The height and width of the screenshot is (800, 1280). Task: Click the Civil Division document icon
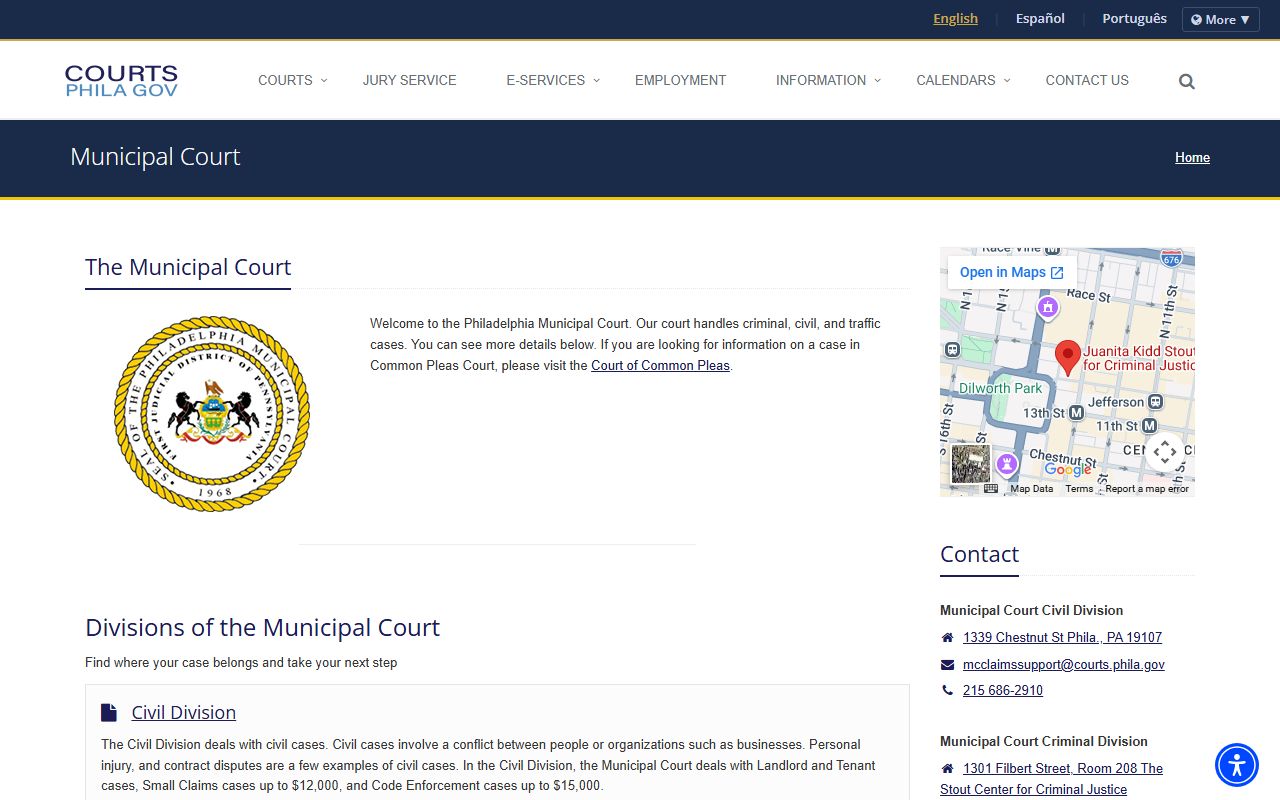click(x=109, y=713)
